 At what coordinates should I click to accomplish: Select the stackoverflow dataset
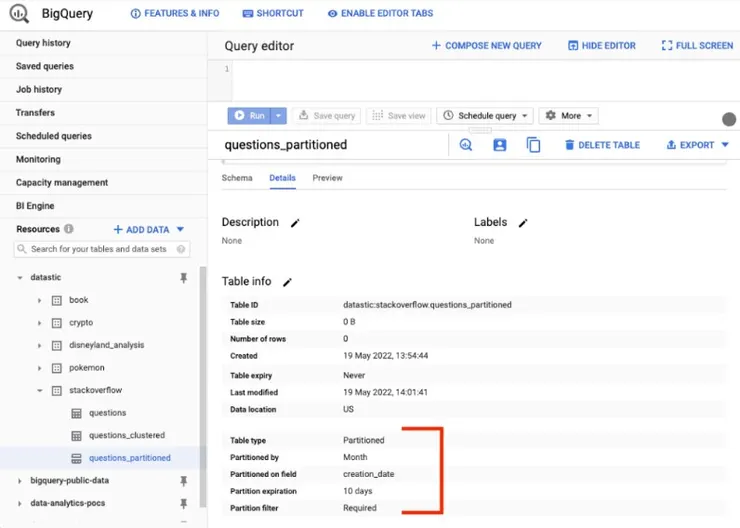click(95, 390)
